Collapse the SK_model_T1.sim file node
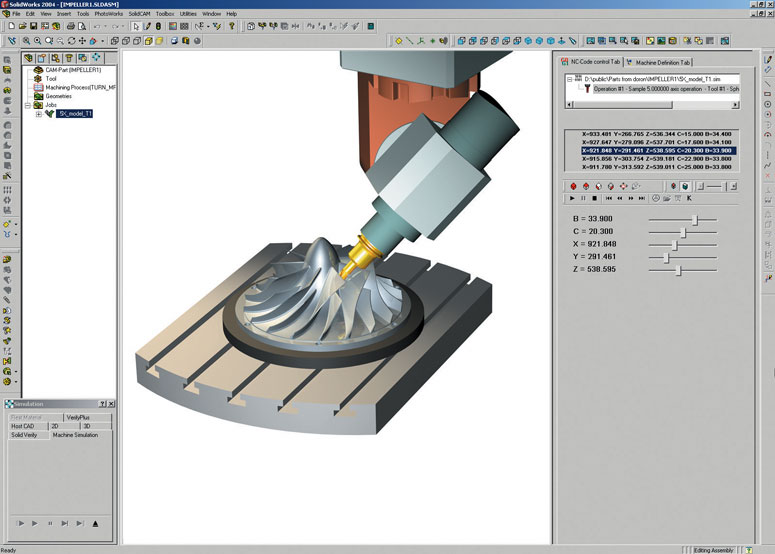 pos(569,79)
